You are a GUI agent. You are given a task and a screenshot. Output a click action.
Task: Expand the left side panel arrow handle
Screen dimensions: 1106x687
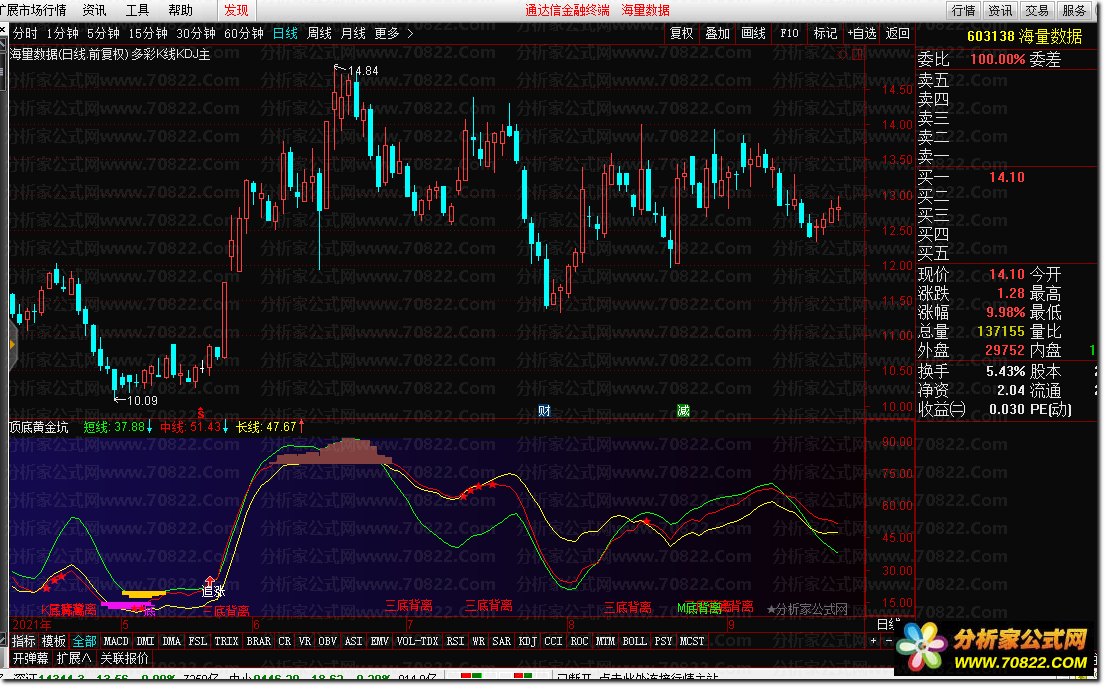[12, 345]
